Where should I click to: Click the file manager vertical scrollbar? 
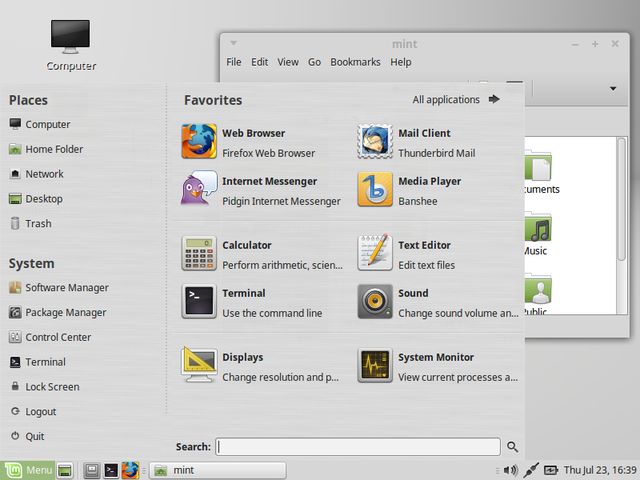coord(622,200)
